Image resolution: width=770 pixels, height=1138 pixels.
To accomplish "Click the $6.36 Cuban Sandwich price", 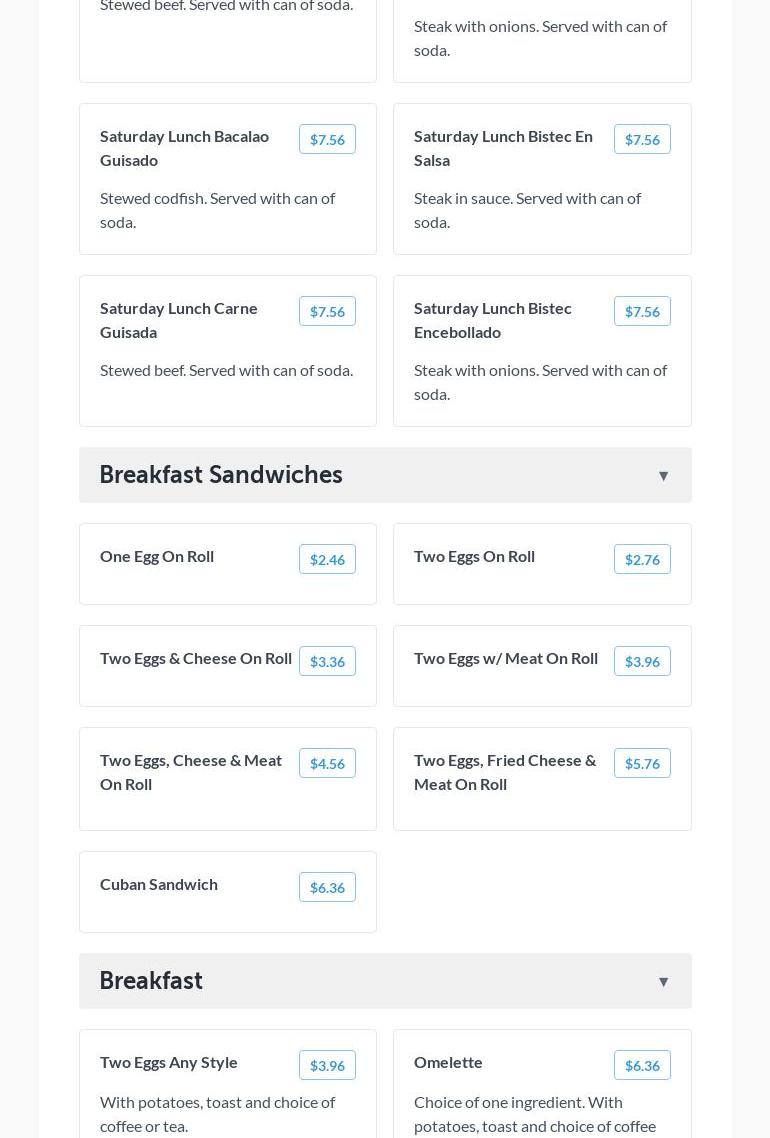I will click(327, 887).
